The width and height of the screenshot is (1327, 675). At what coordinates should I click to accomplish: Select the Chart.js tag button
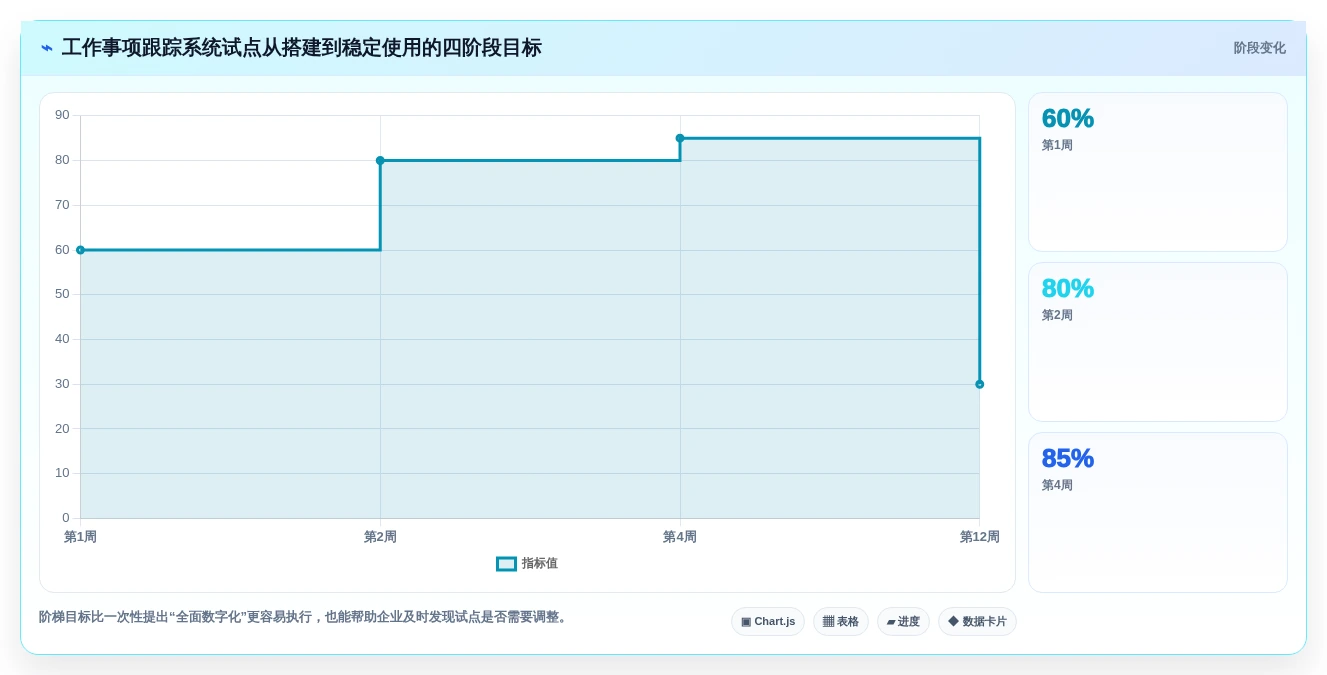pos(768,622)
